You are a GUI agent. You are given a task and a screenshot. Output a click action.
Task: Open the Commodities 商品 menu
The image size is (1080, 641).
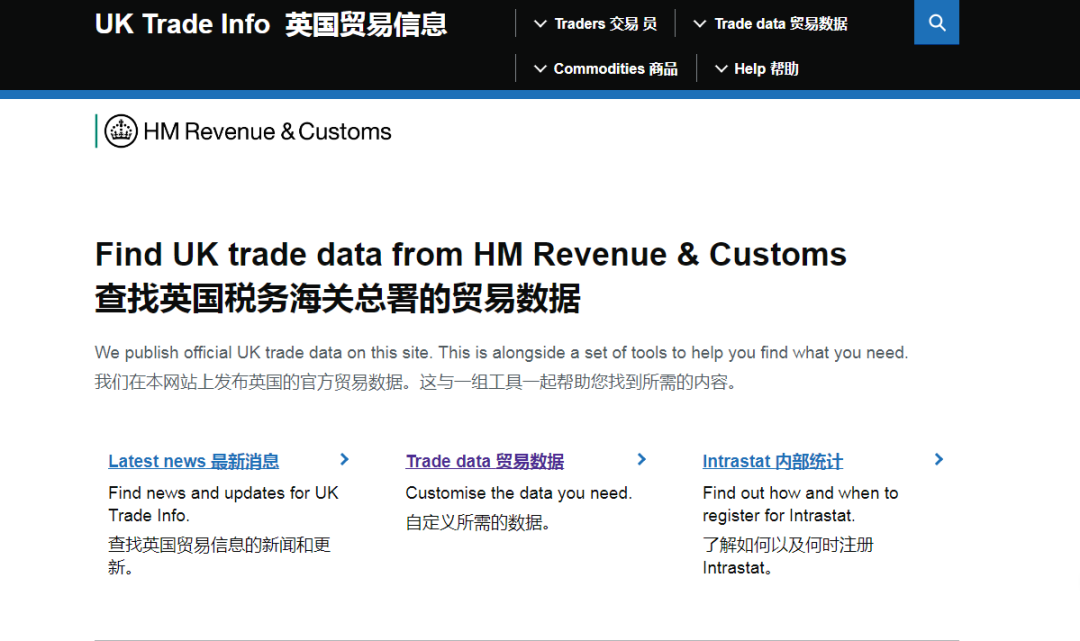[x=616, y=69]
